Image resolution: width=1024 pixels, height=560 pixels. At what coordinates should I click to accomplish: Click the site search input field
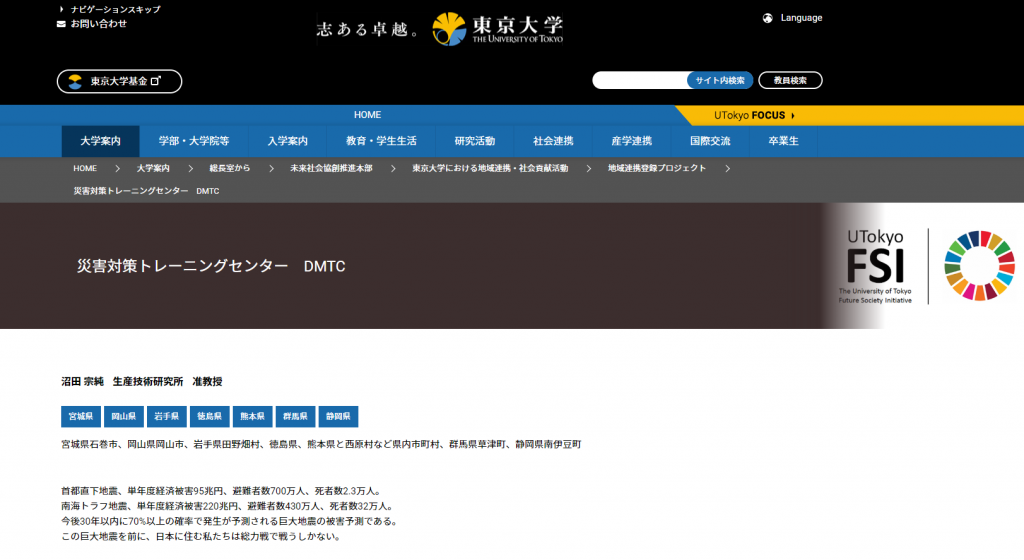639,80
